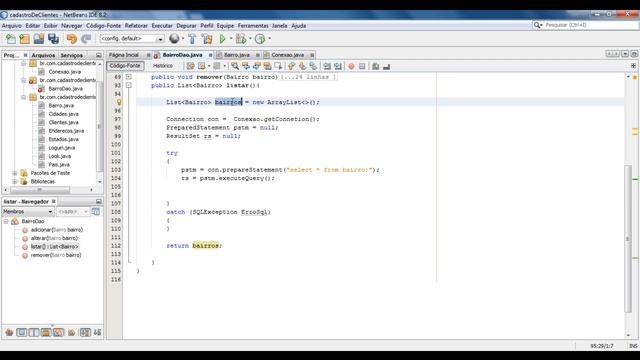Open dropdown arrow next to Profile icon
This screenshot has width=640, height=360.
(x=269, y=39)
